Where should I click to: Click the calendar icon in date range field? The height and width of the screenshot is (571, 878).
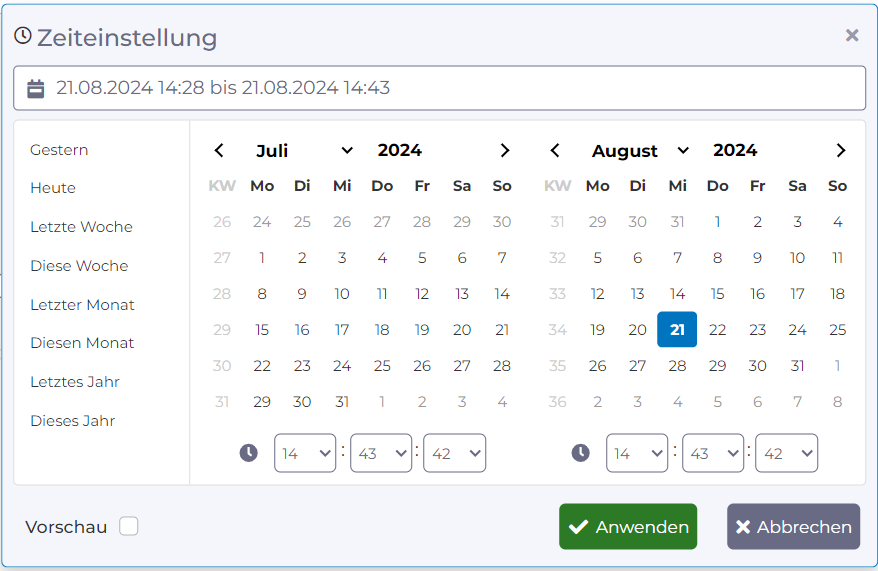pos(36,88)
